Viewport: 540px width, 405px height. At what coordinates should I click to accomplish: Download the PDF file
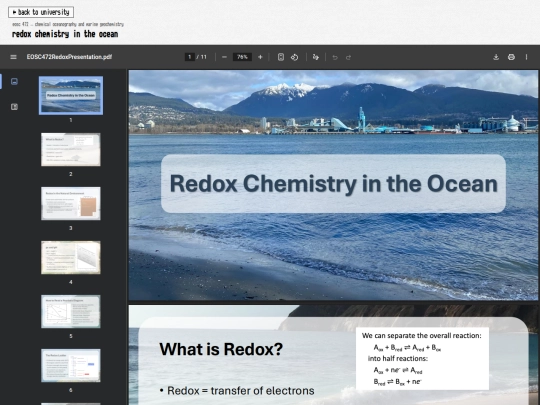tap(496, 57)
